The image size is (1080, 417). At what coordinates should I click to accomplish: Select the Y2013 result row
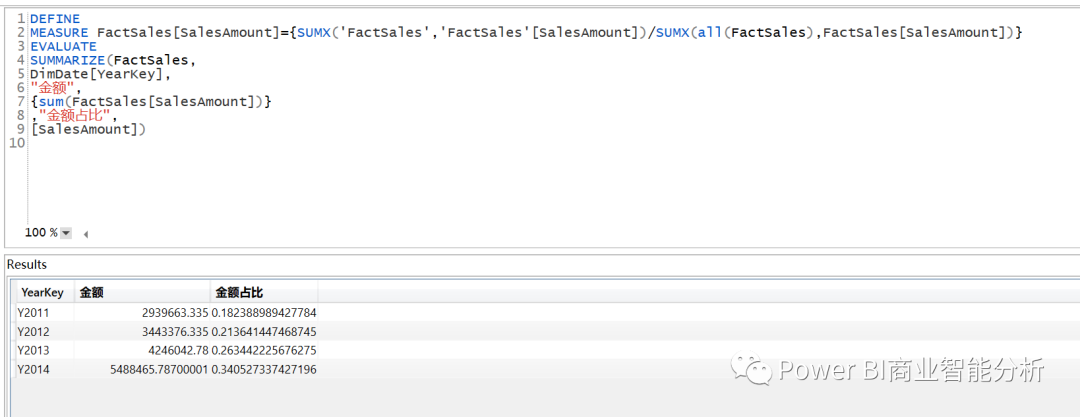(167, 350)
